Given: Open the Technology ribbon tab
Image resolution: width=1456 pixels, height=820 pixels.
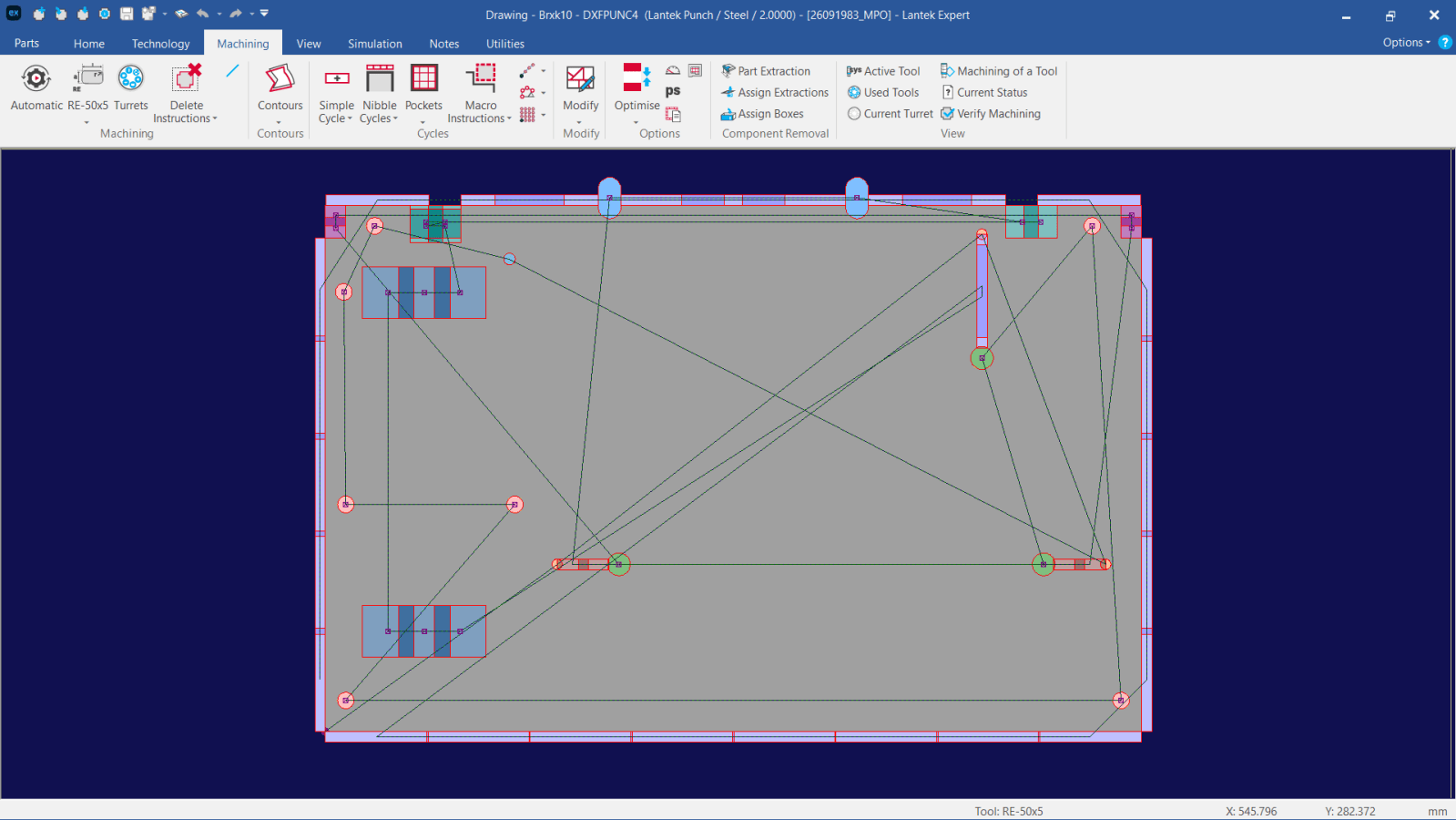Looking at the screenshot, I should [x=160, y=44].
